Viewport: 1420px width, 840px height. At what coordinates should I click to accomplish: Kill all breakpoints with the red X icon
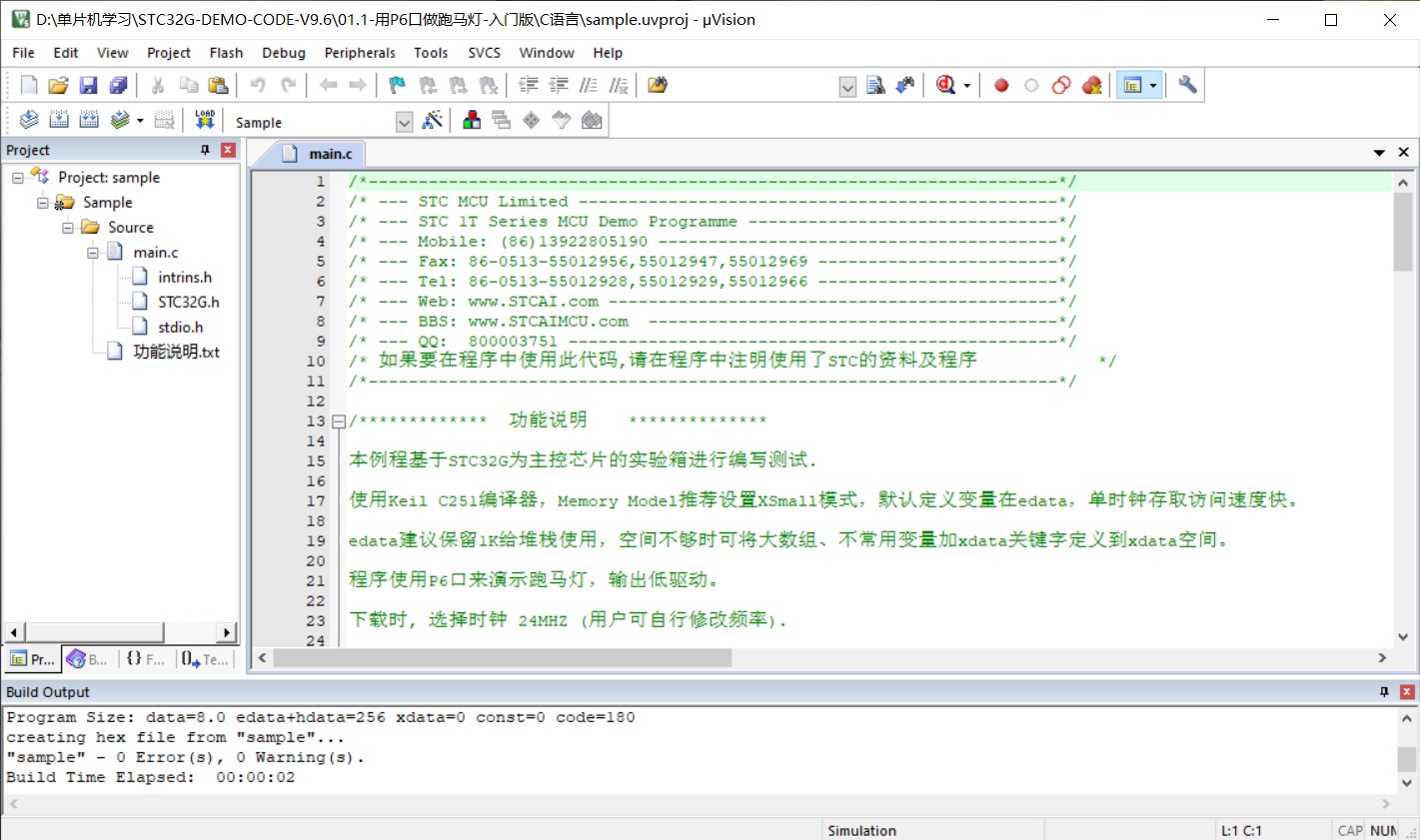(1092, 85)
